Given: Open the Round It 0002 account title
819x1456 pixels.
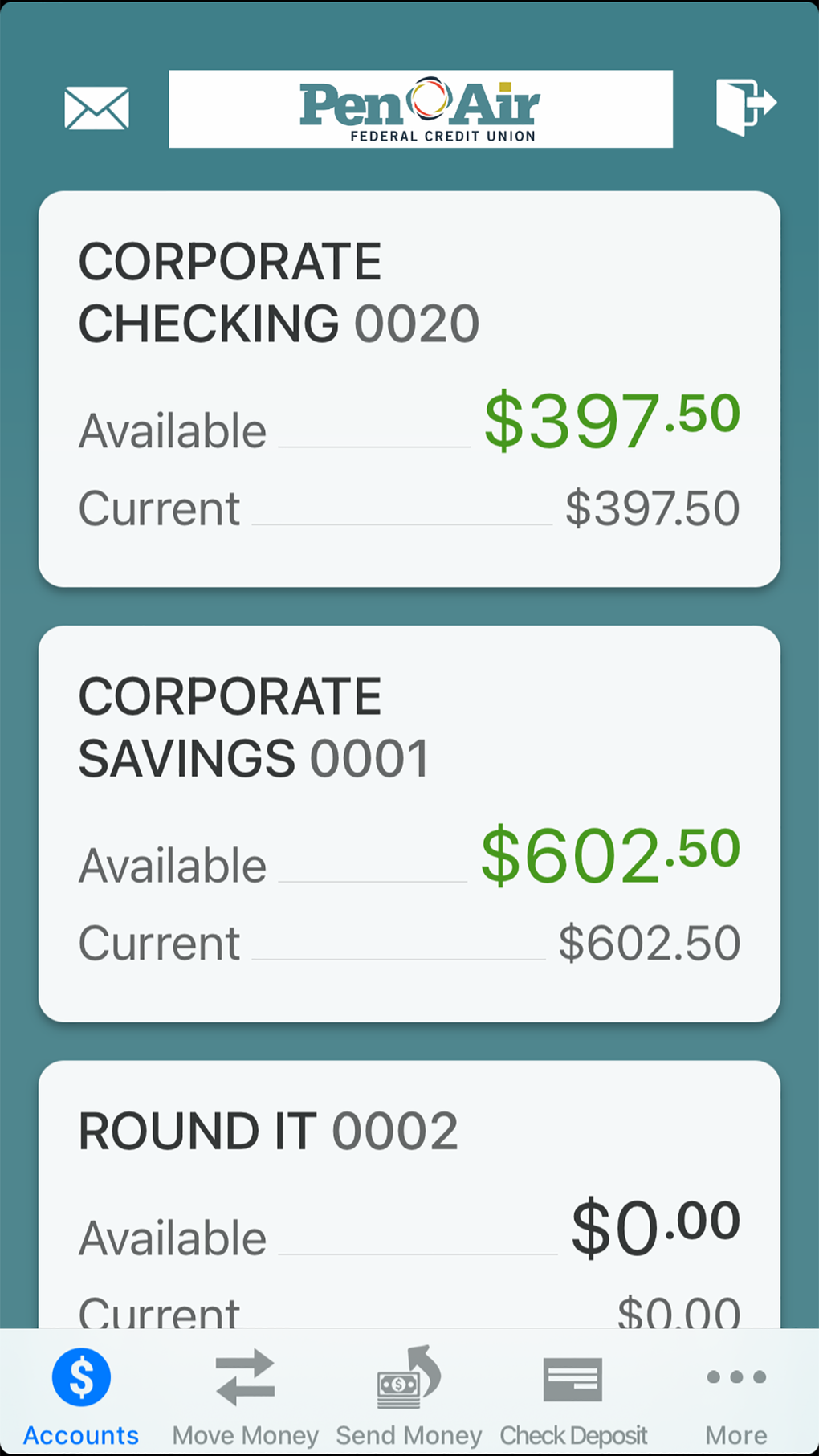Looking at the screenshot, I should pyautogui.click(x=268, y=1132).
